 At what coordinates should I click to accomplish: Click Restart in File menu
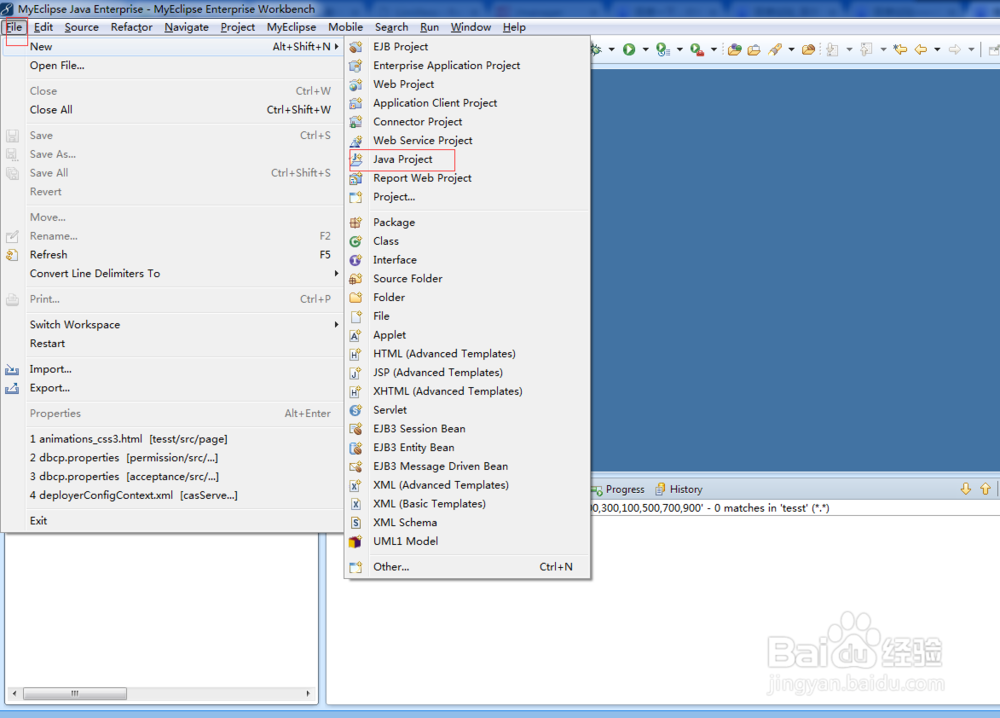(x=172, y=344)
